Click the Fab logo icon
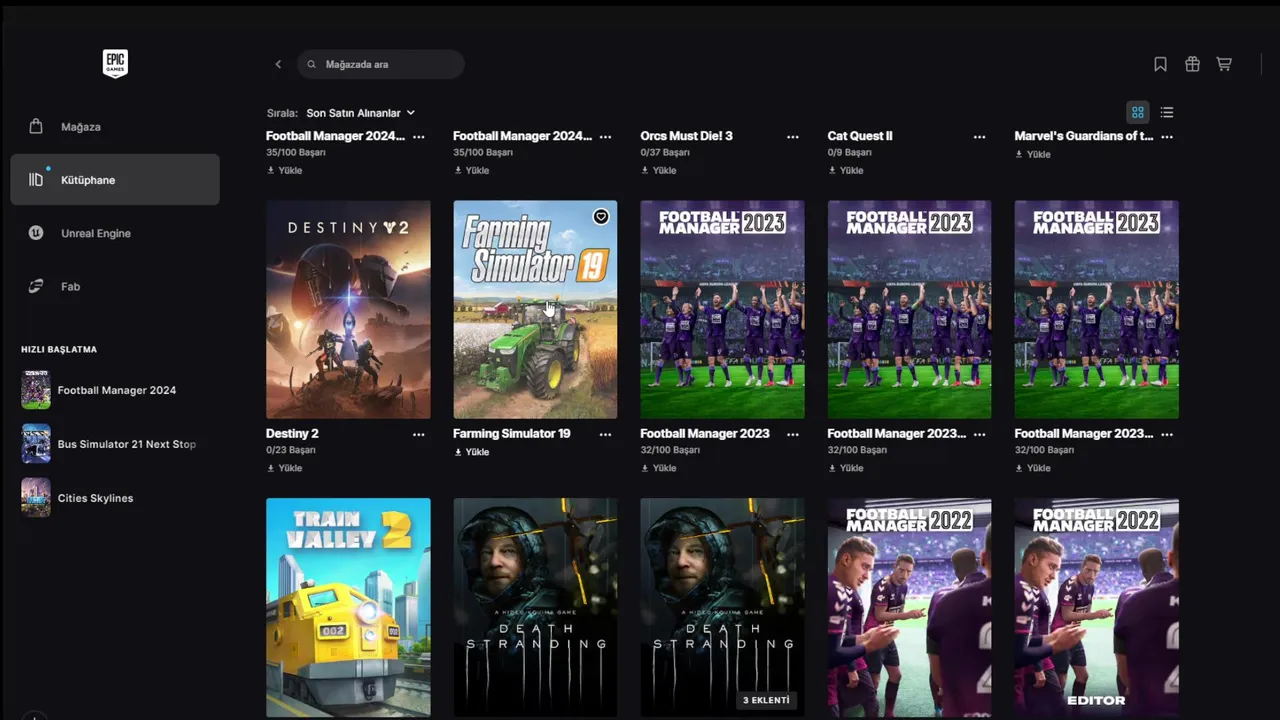 [x=36, y=286]
